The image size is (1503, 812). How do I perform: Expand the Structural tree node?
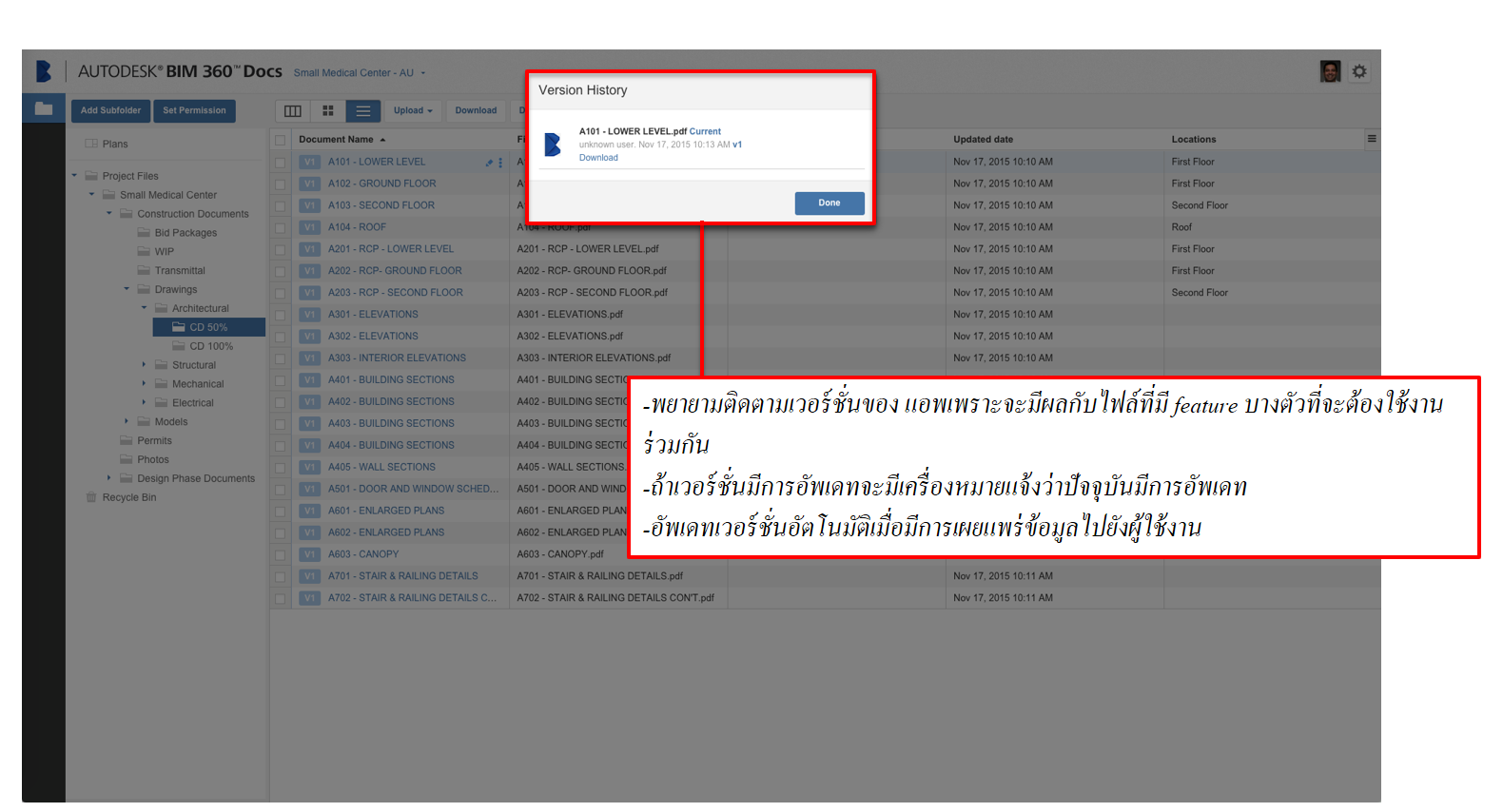tap(145, 365)
